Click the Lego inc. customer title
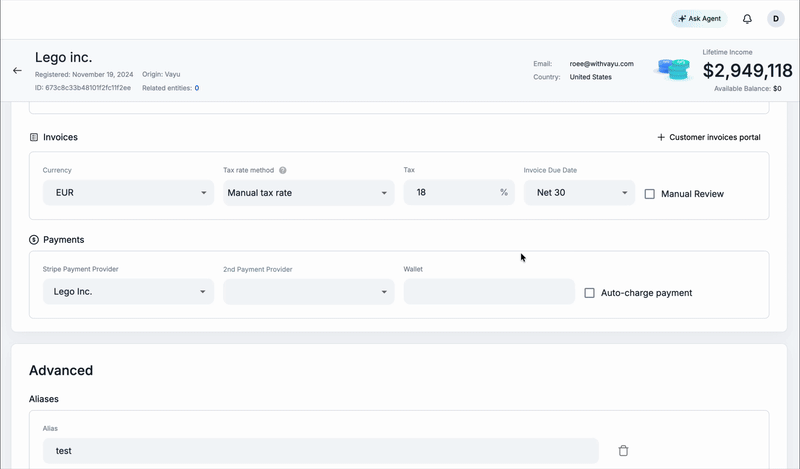Image resolution: width=800 pixels, height=469 pixels. 63,57
